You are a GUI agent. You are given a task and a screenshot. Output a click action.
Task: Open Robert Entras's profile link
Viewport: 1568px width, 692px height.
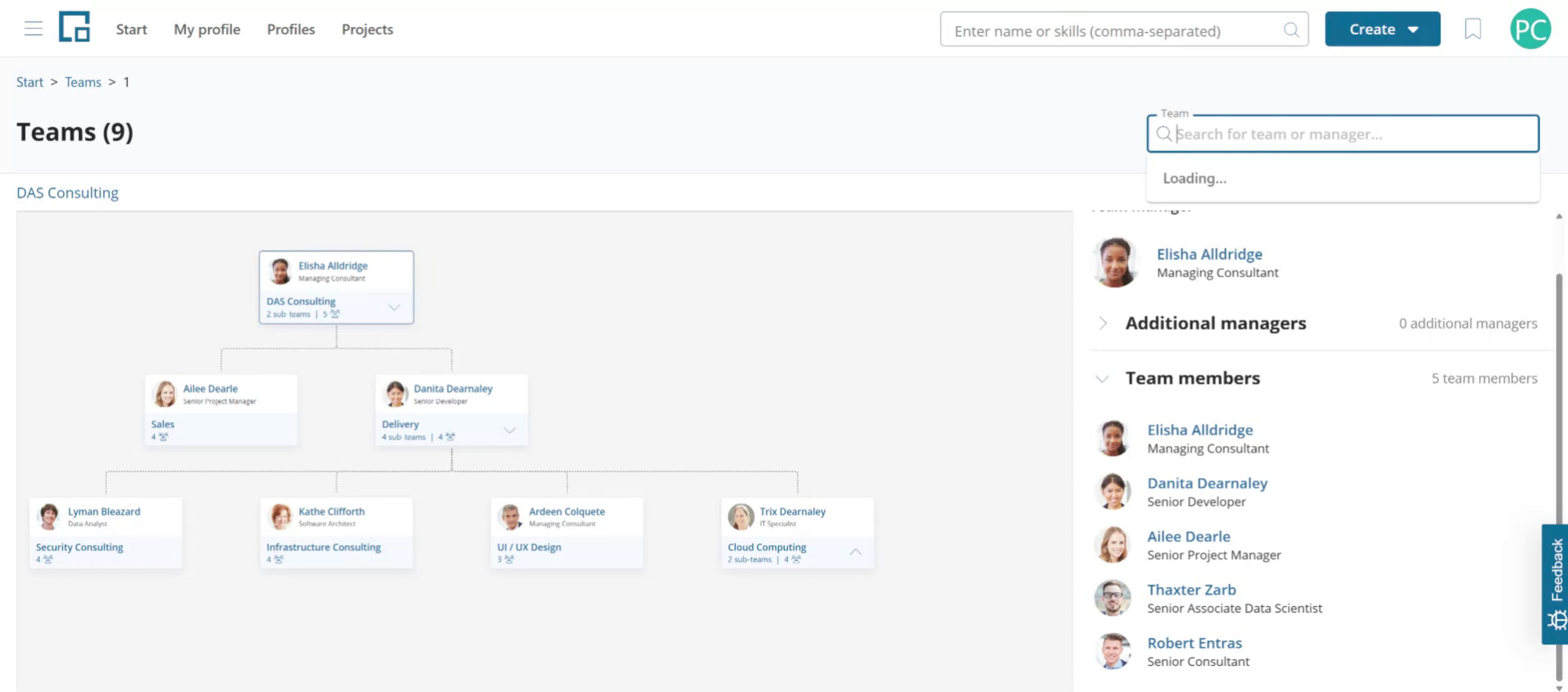tap(1194, 643)
